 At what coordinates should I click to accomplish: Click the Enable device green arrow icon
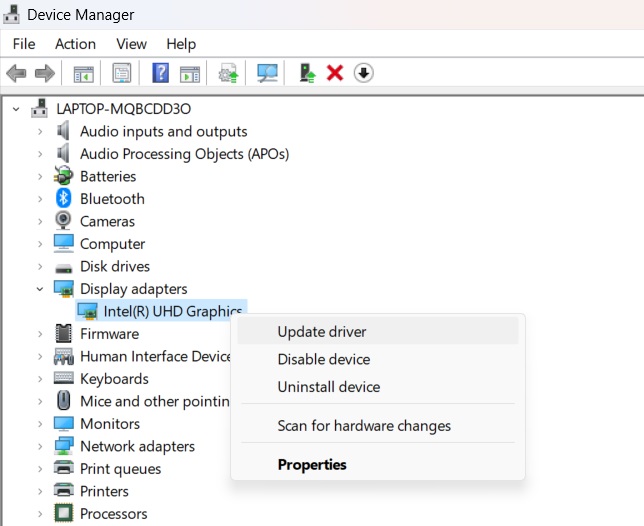307,73
